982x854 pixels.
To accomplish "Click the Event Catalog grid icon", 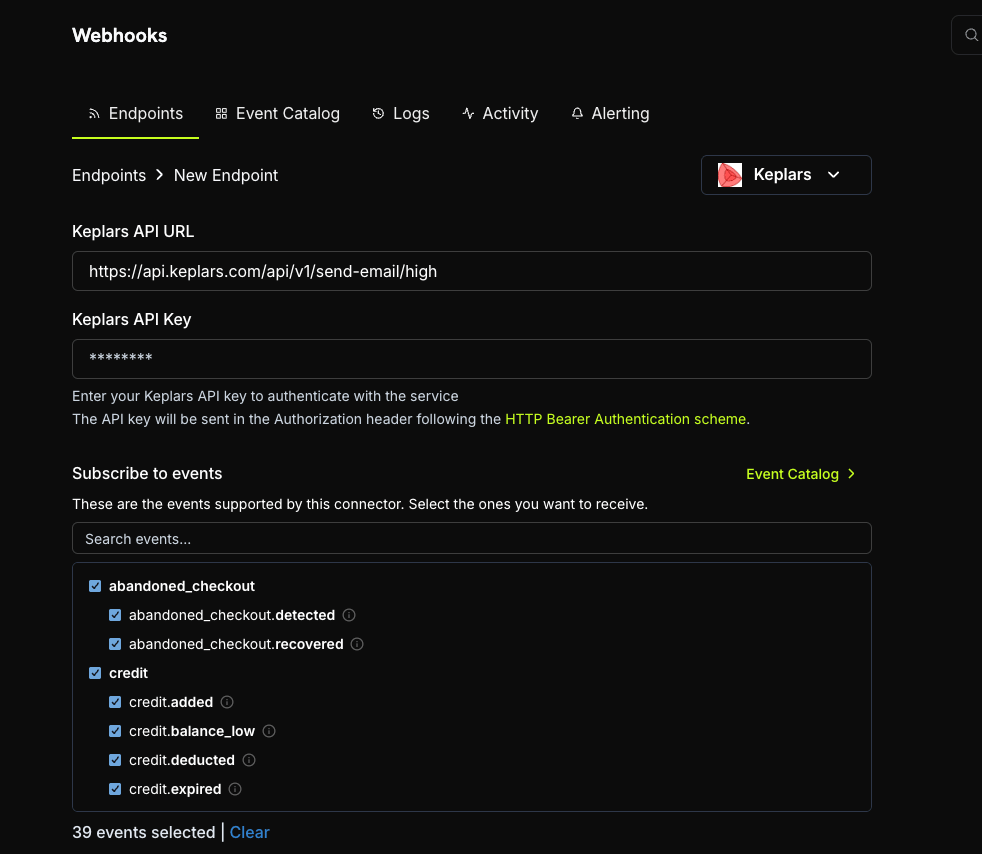I will tap(221, 113).
